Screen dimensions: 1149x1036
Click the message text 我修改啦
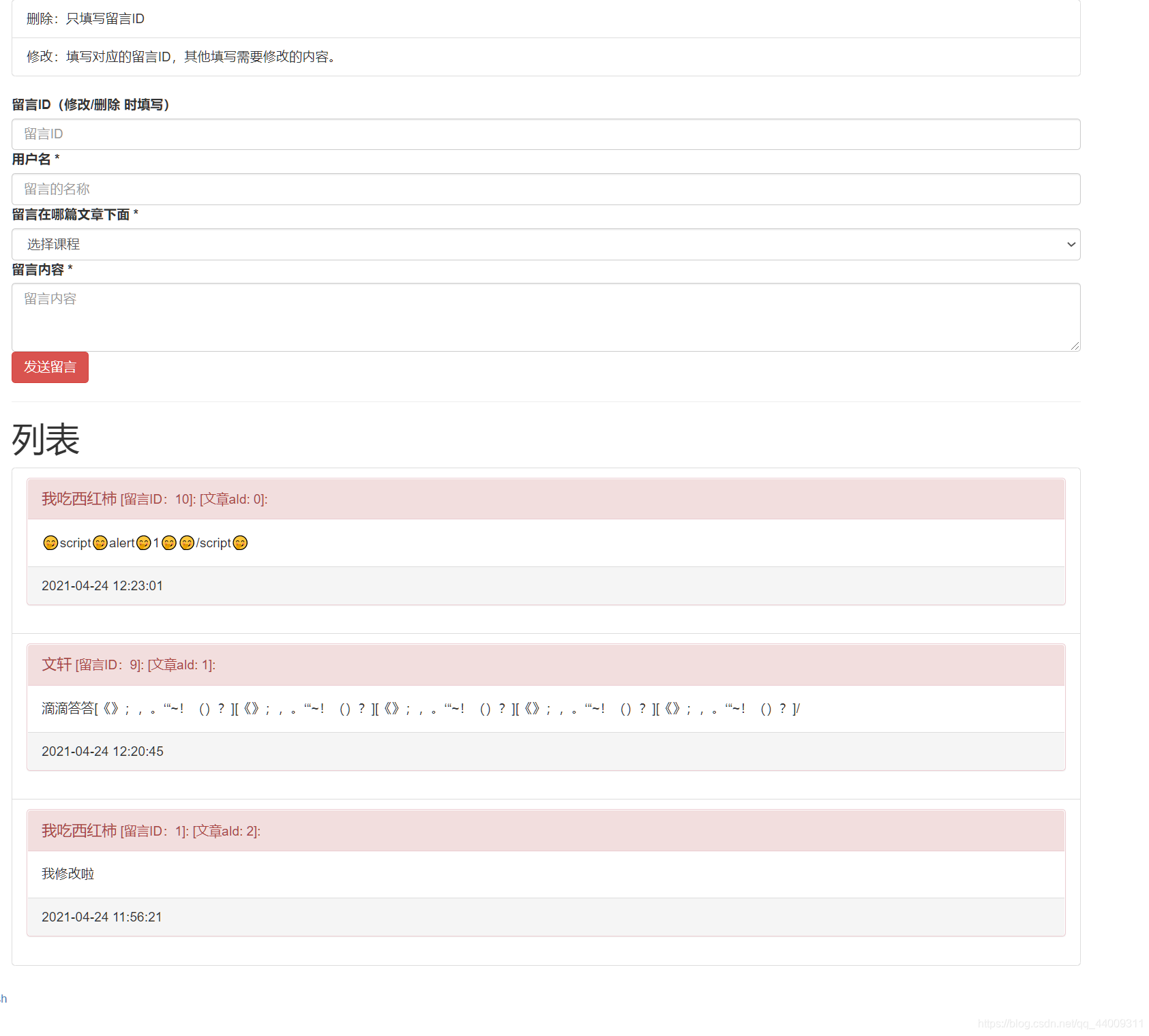68,874
